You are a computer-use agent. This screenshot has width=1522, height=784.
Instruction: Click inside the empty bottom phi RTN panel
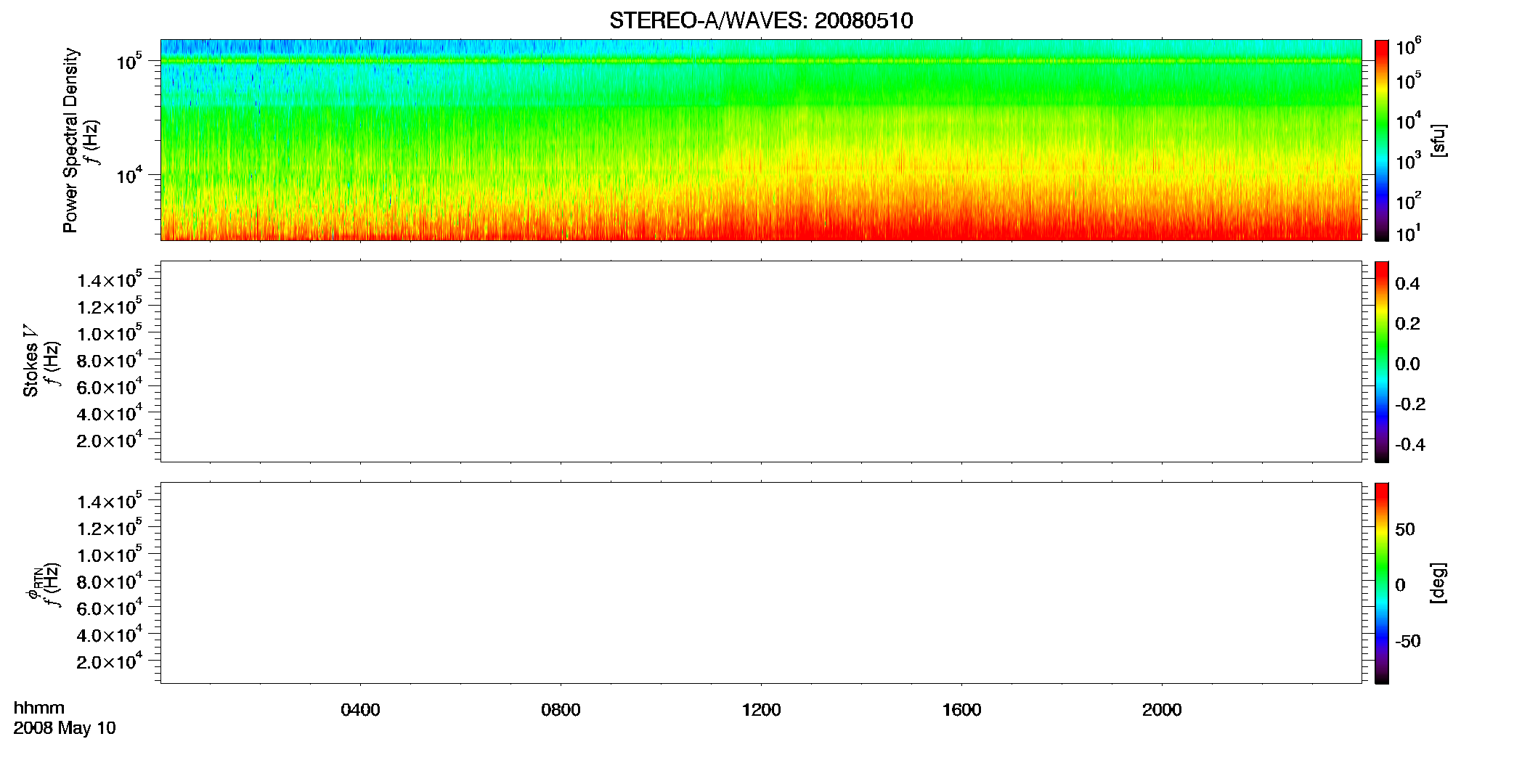click(x=761, y=583)
